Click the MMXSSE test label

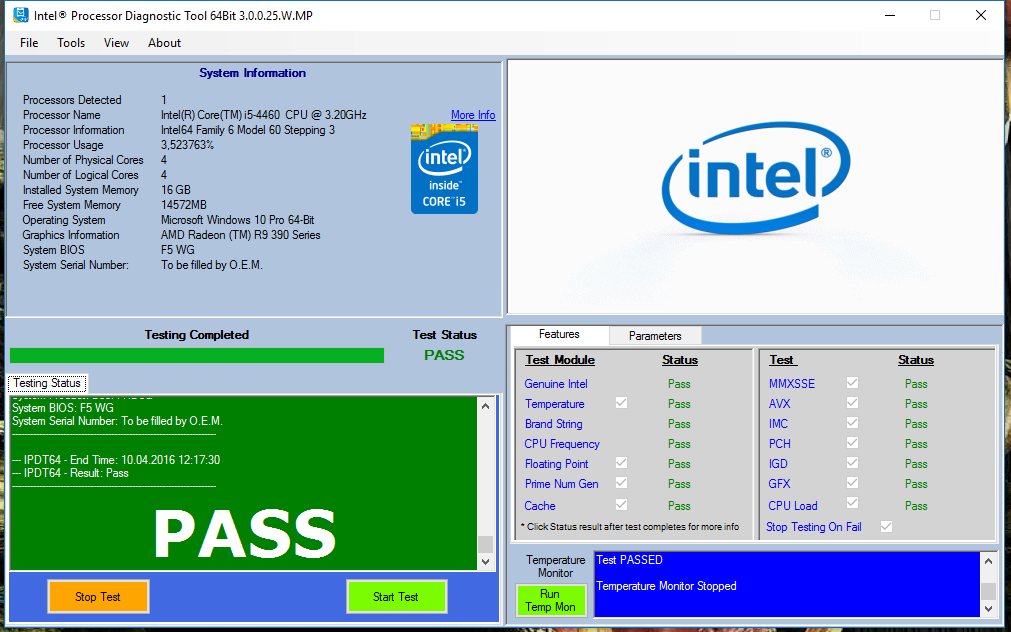792,384
